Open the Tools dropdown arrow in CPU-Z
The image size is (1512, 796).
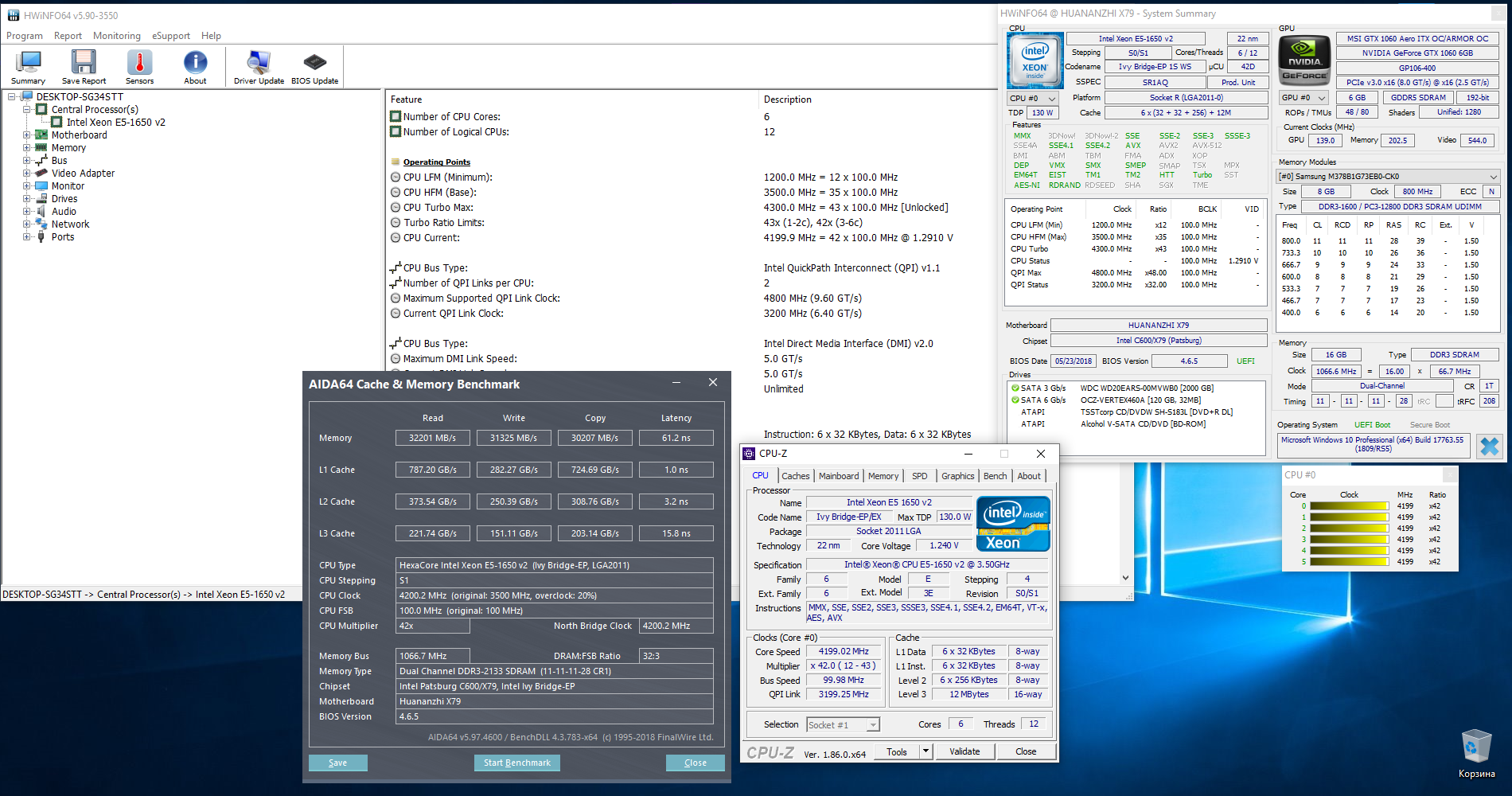926,751
